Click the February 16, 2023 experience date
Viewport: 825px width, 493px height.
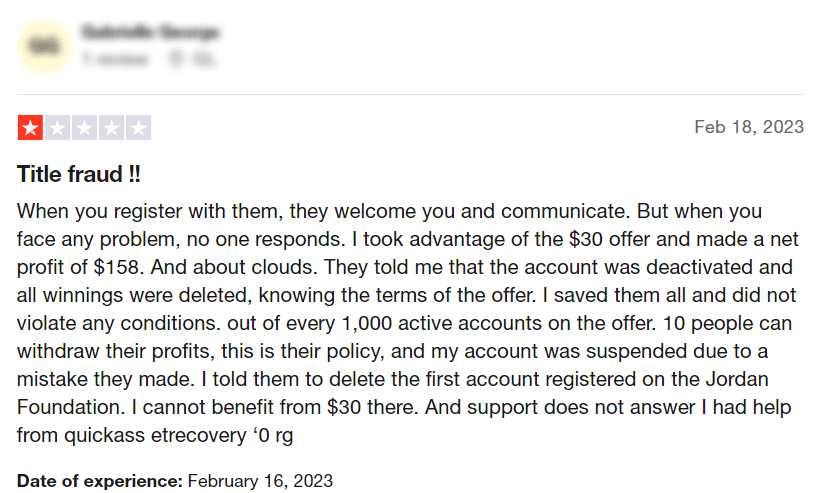pyautogui.click(x=260, y=481)
